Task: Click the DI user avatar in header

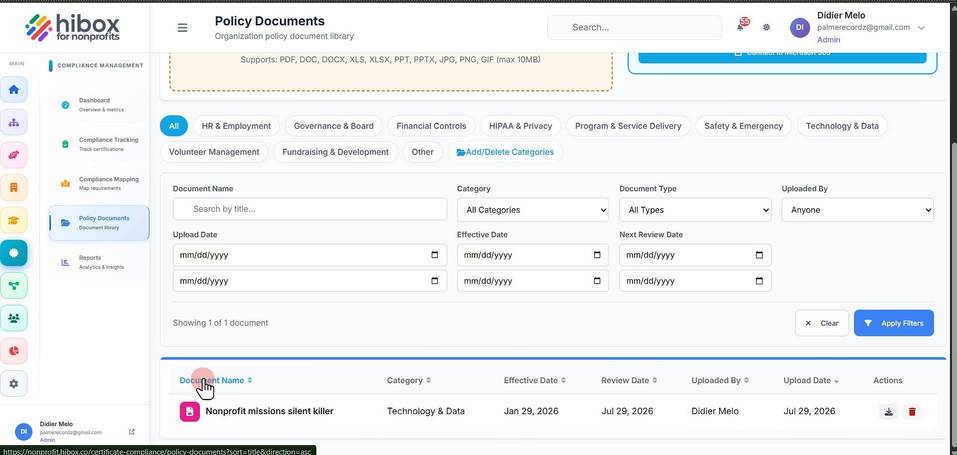Action: pos(800,27)
